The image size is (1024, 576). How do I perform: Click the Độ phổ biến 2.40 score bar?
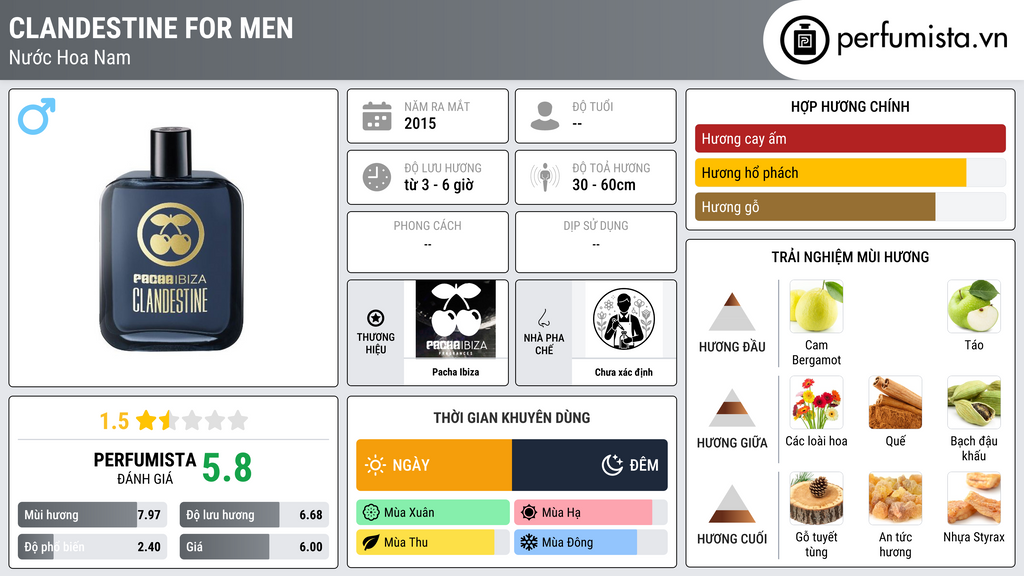(93, 547)
